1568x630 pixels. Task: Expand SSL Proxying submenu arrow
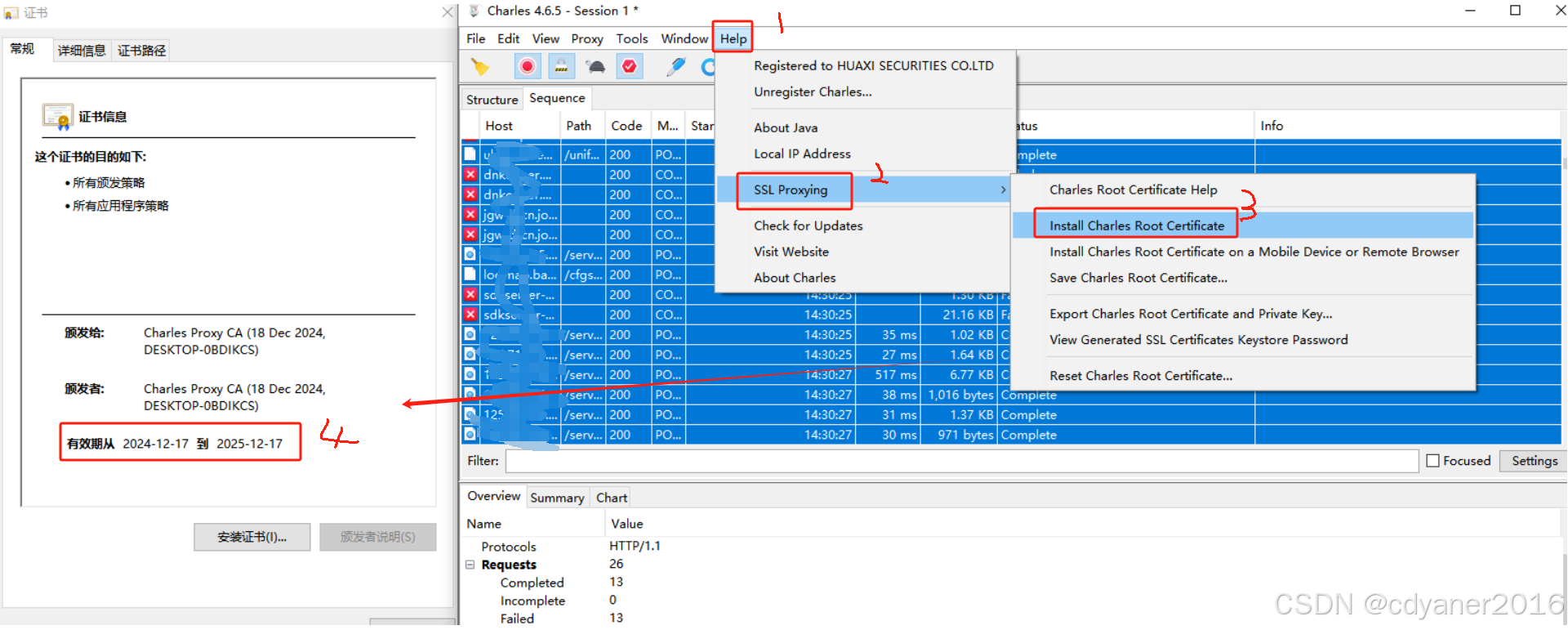[1003, 190]
